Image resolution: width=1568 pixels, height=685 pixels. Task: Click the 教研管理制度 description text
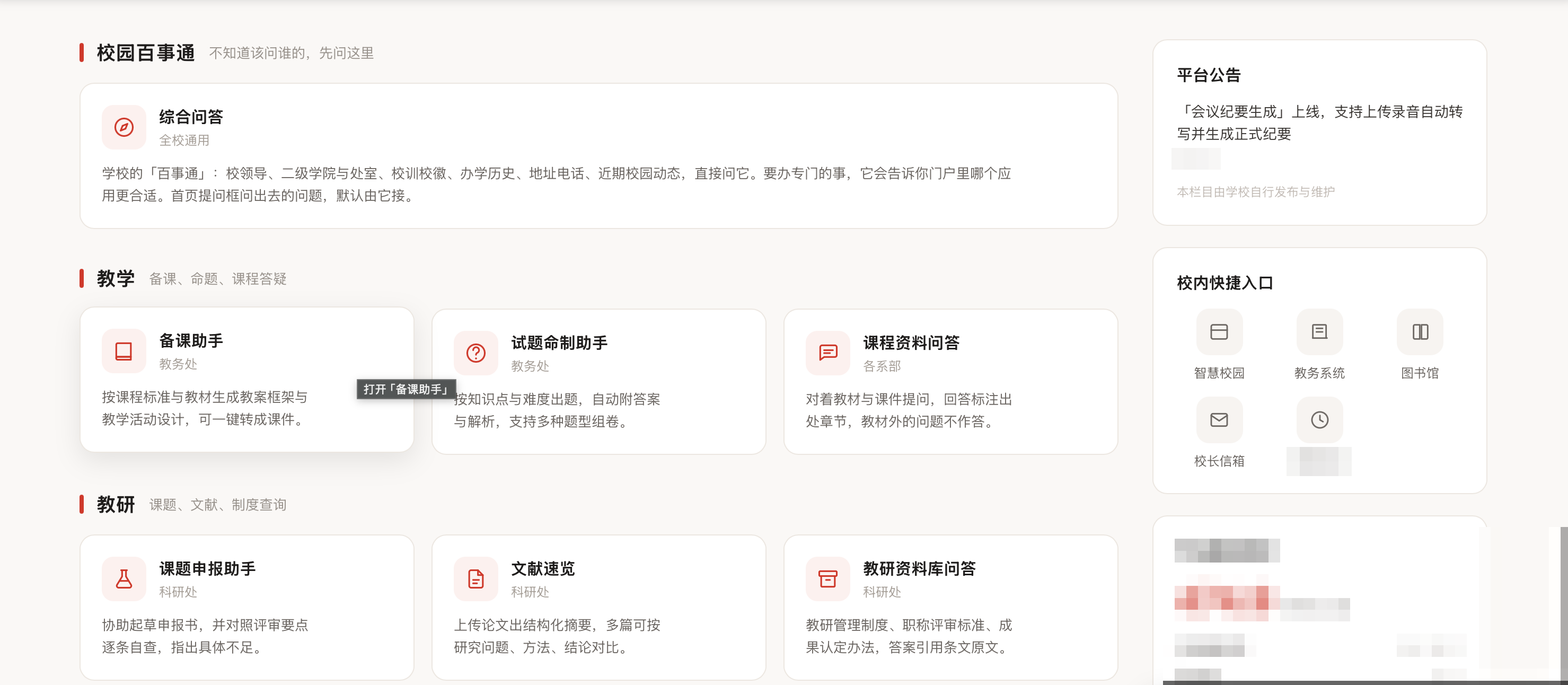(909, 636)
